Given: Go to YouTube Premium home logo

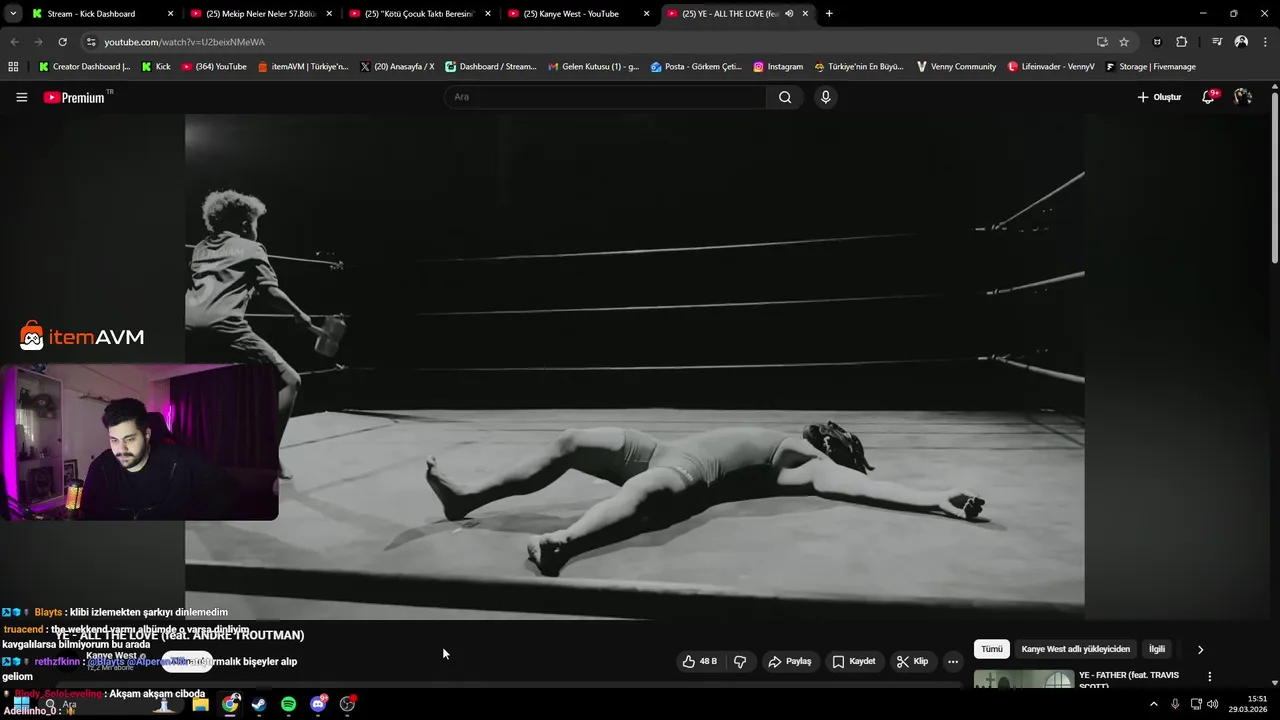Looking at the screenshot, I should [x=76, y=97].
